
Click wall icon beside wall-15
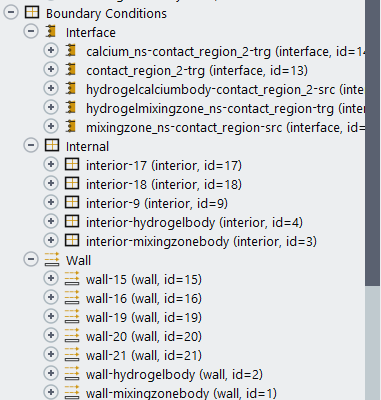[x=72, y=278]
